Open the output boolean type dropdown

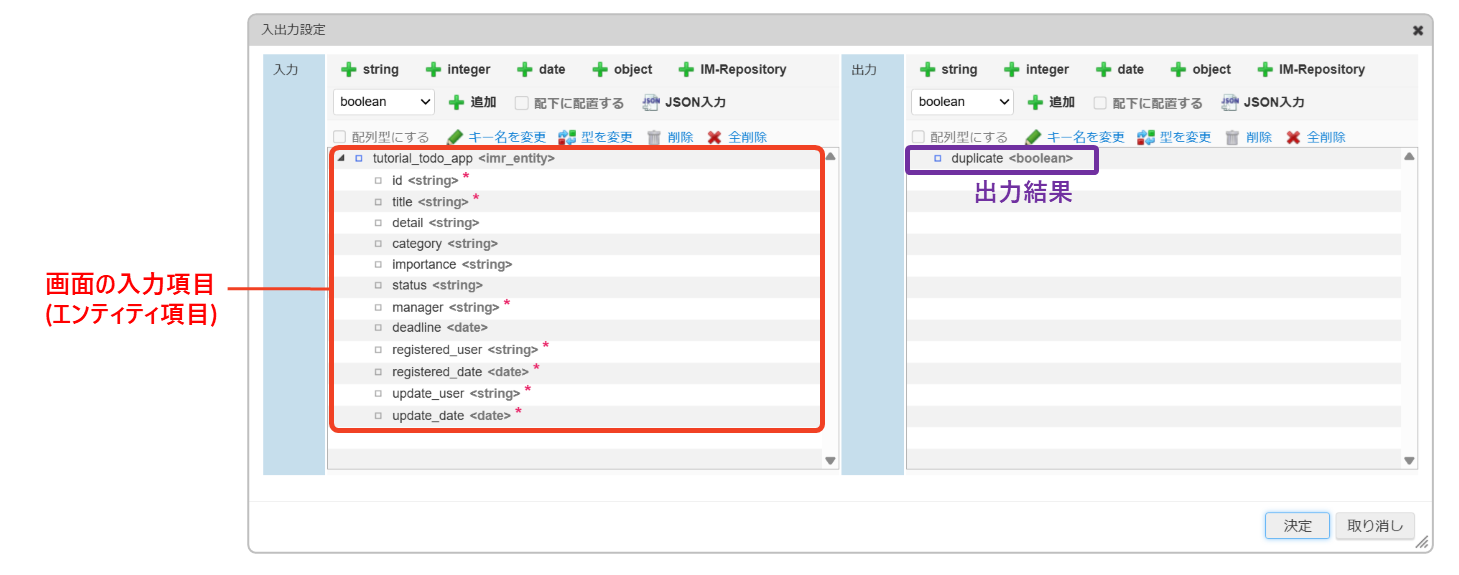point(962,102)
